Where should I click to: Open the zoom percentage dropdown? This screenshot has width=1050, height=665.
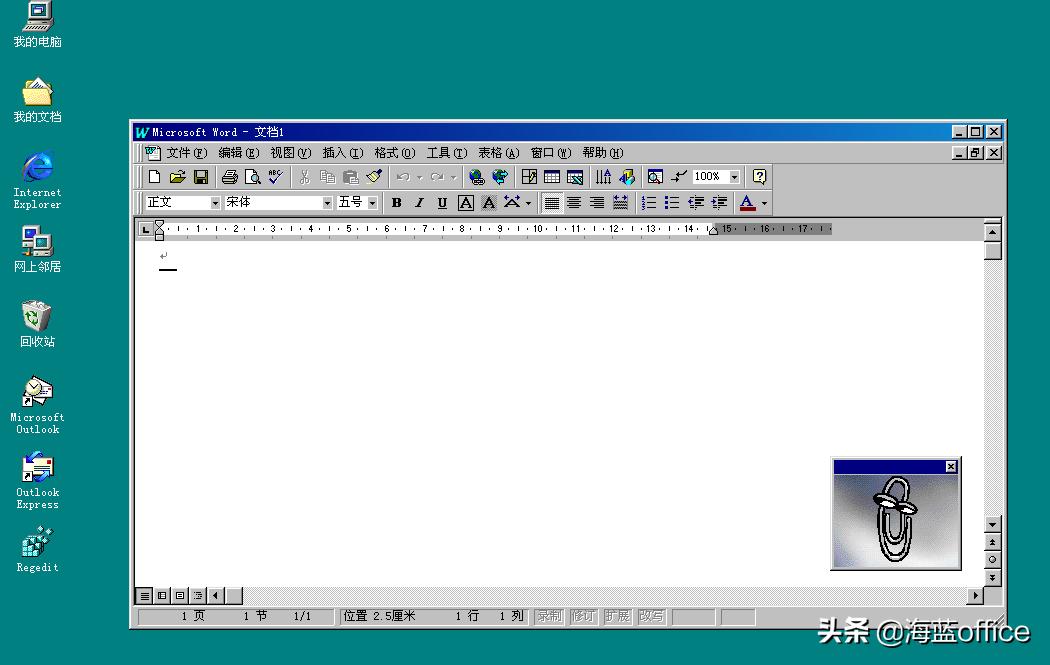pos(733,176)
